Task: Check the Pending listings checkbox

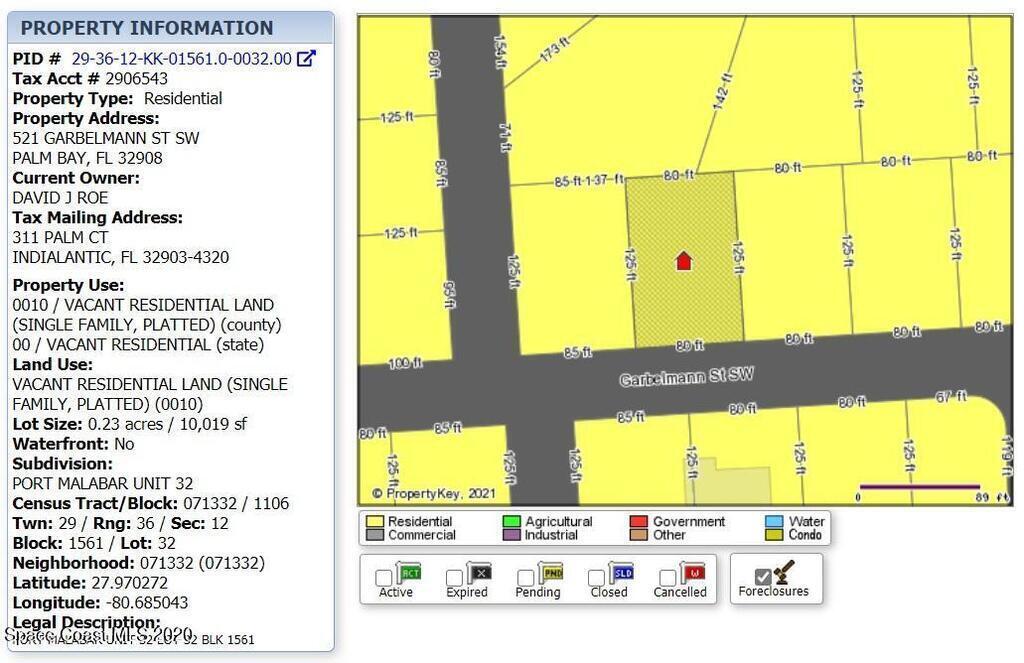Action: [525, 578]
